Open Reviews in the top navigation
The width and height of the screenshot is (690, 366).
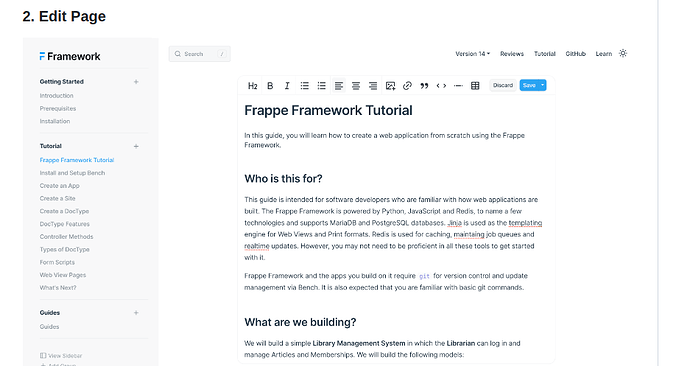(512, 54)
